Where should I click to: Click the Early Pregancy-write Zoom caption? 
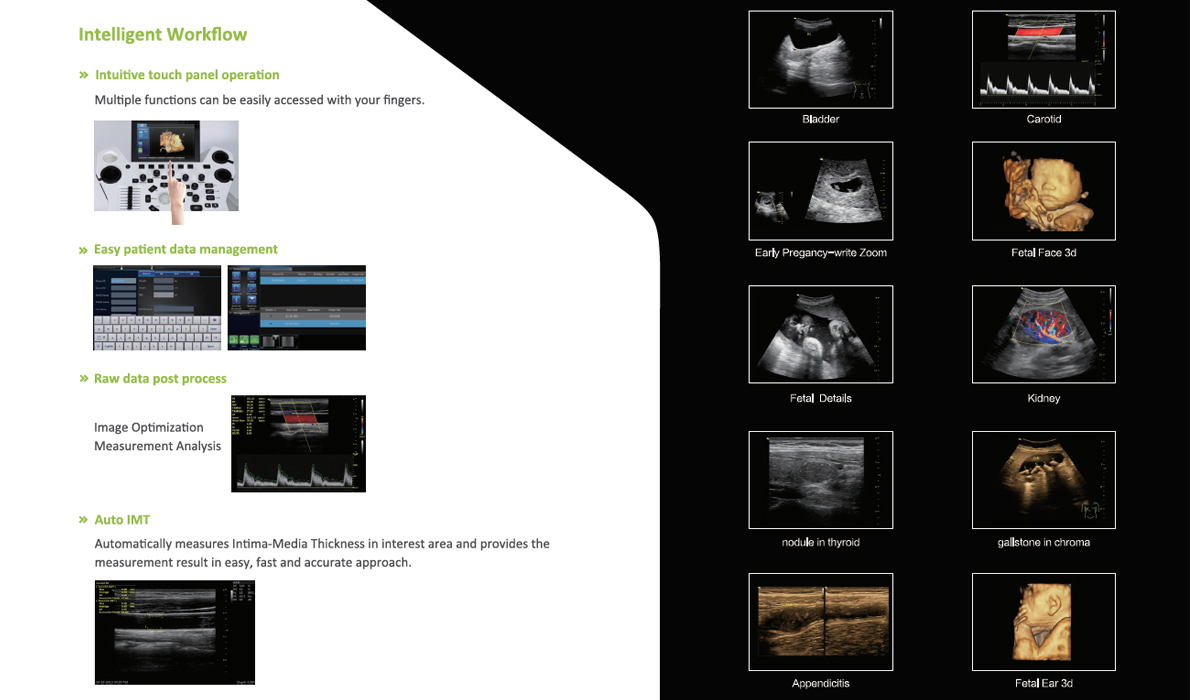pos(820,253)
